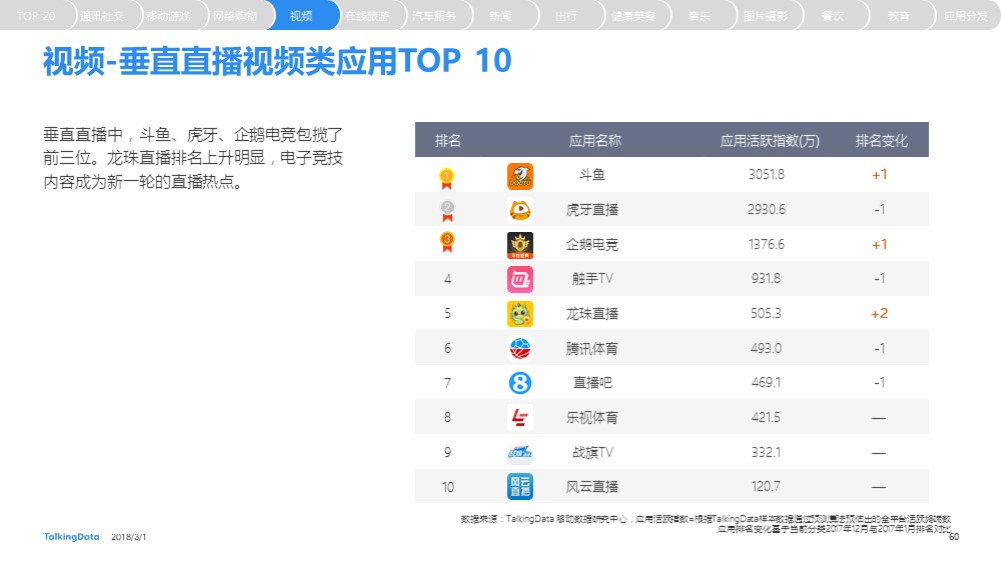Image resolution: width=1001 pixels, height=563 pixels.
Task: Click the app name 直播吧
Action: (x=592, y=382)
